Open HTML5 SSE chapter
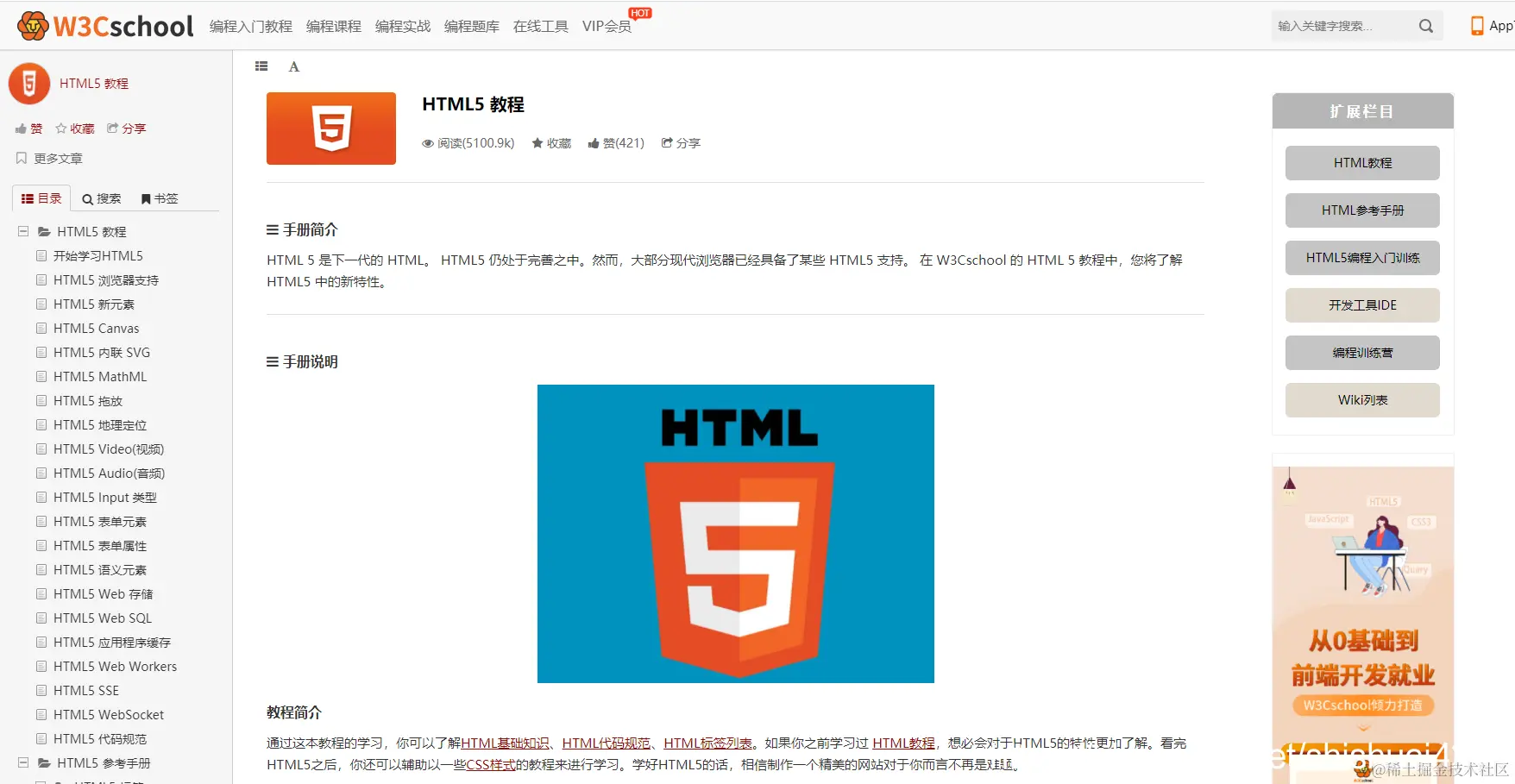Viewport: 1515px width, 784px height. (x=86, y=691)
